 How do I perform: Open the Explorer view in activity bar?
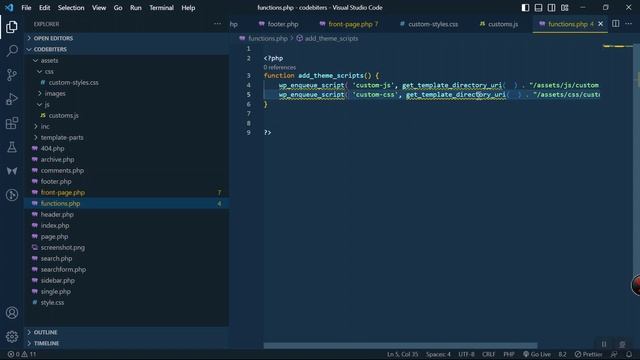(12, 27)
